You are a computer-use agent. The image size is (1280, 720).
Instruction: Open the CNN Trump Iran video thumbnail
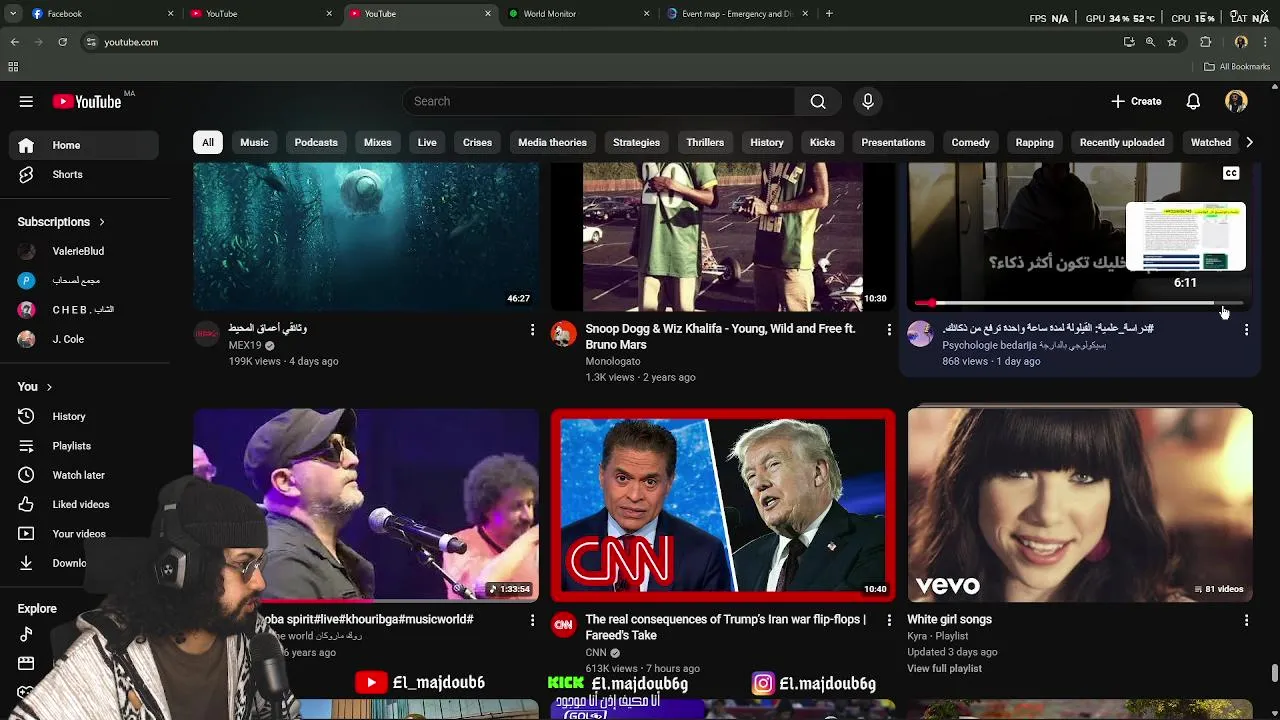pyautogui.click(x=723, y=505)
